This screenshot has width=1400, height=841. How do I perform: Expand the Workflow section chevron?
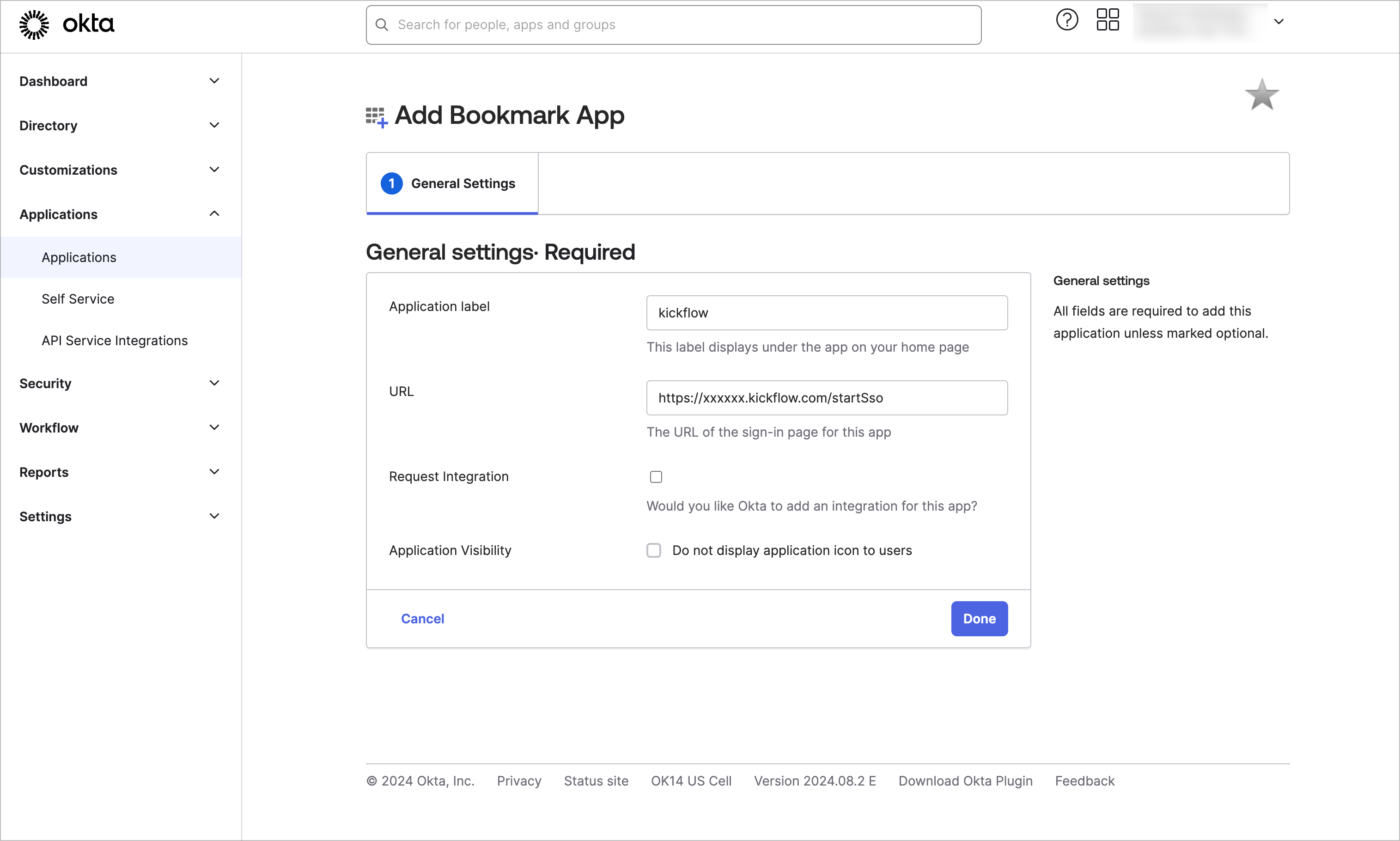coord(214,427)
